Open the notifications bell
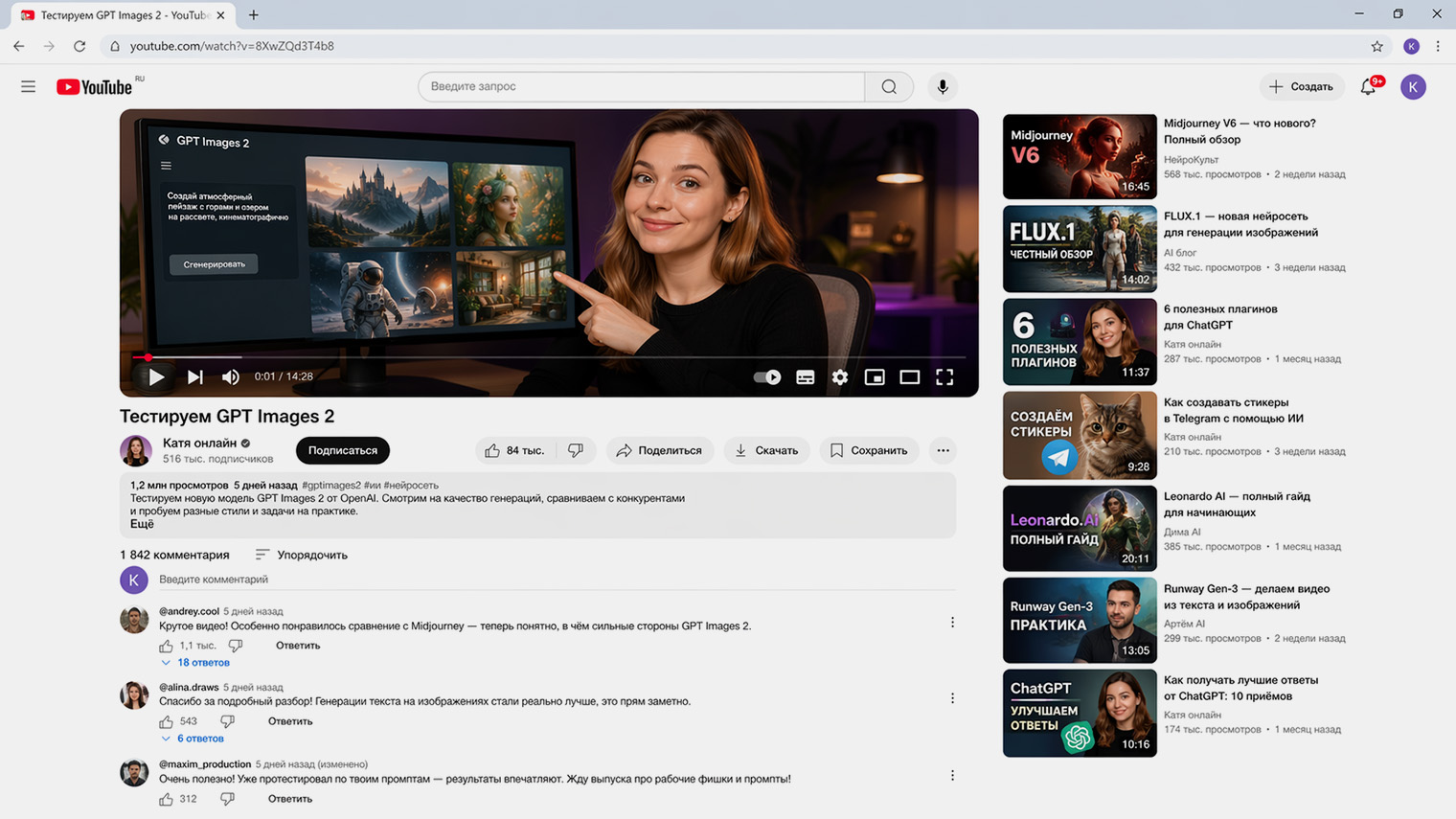 [x=1368, y=87]
